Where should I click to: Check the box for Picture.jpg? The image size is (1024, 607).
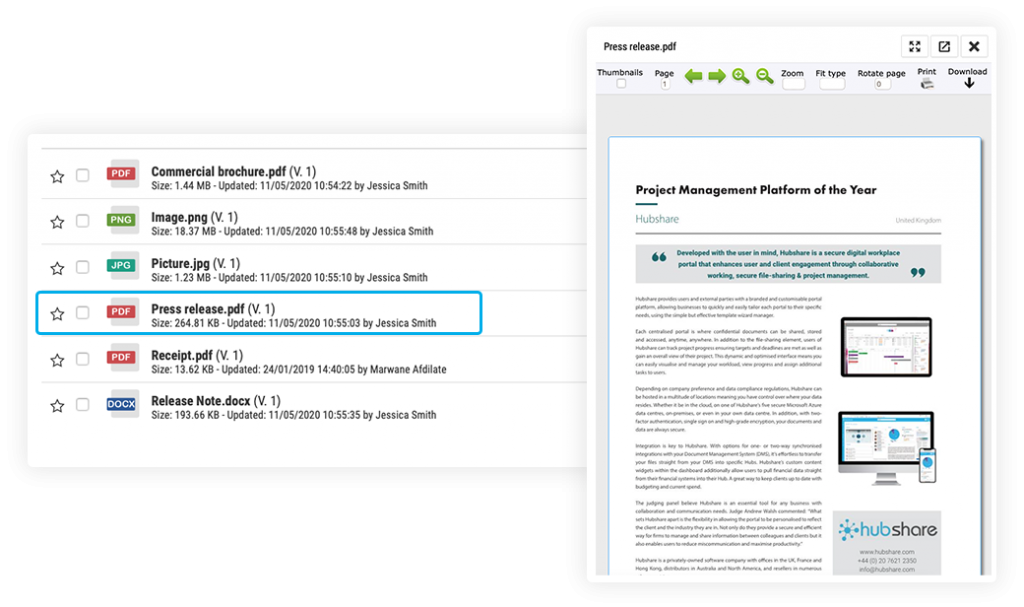(x=82, y=267)
